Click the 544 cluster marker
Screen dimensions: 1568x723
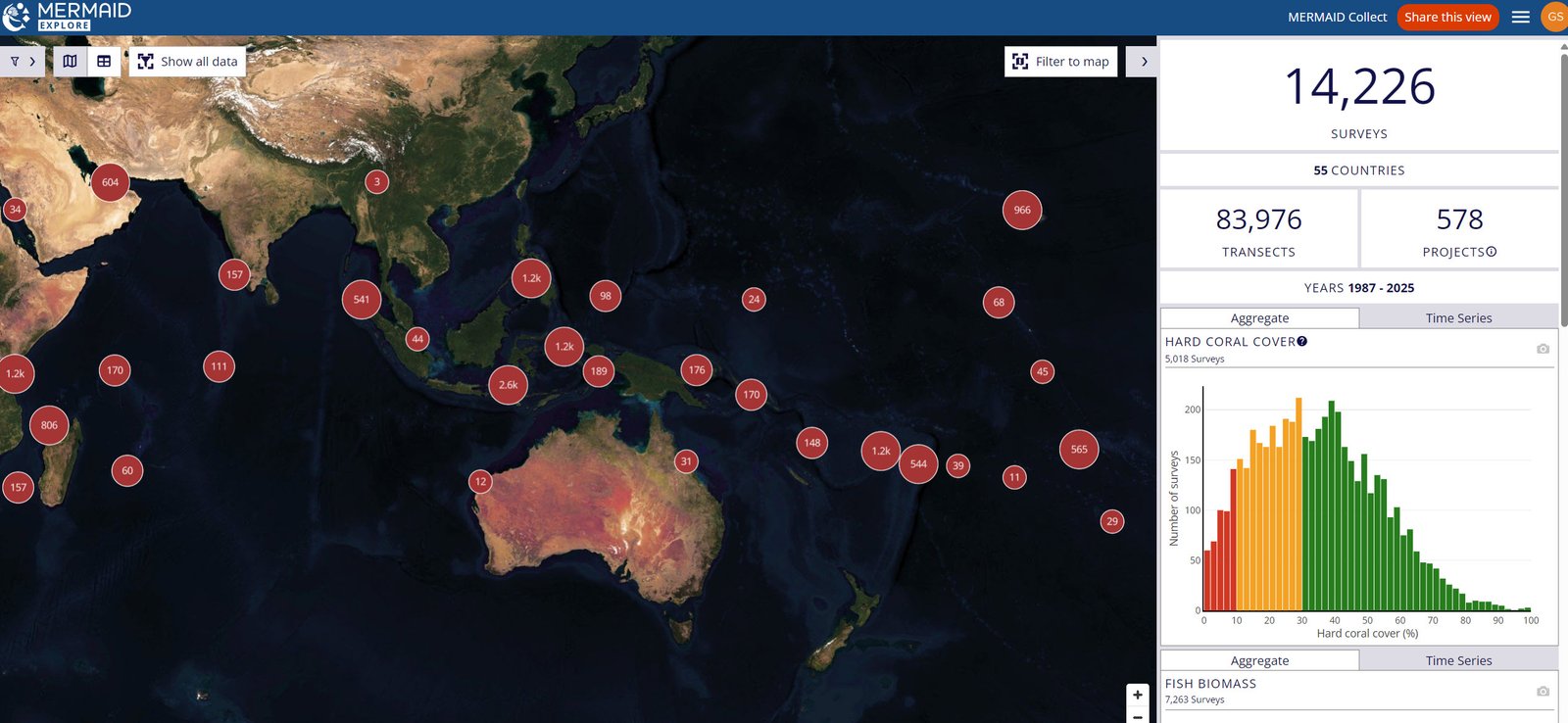click(918, 464)
